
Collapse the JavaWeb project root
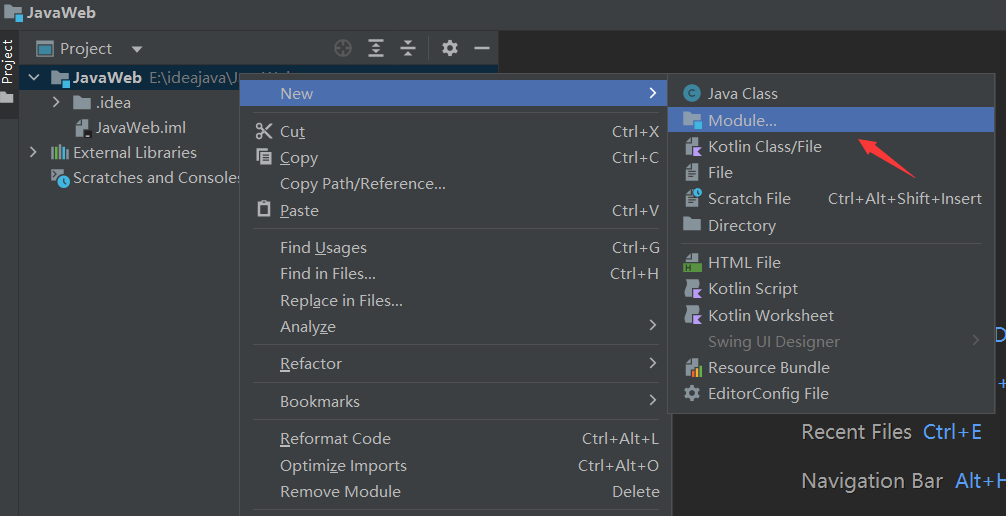point(33,77)
